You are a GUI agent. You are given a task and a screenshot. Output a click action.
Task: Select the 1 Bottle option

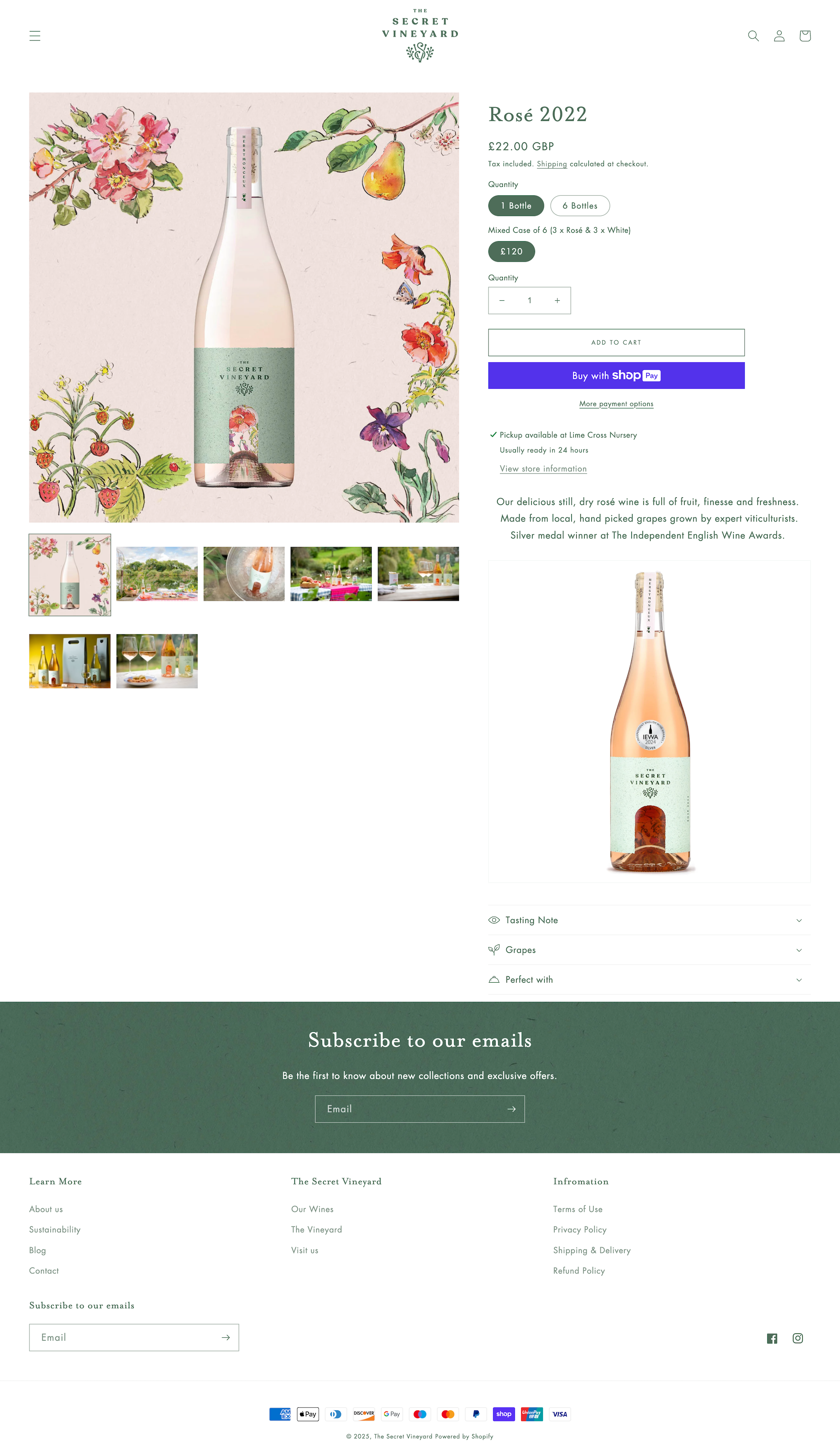516,206
